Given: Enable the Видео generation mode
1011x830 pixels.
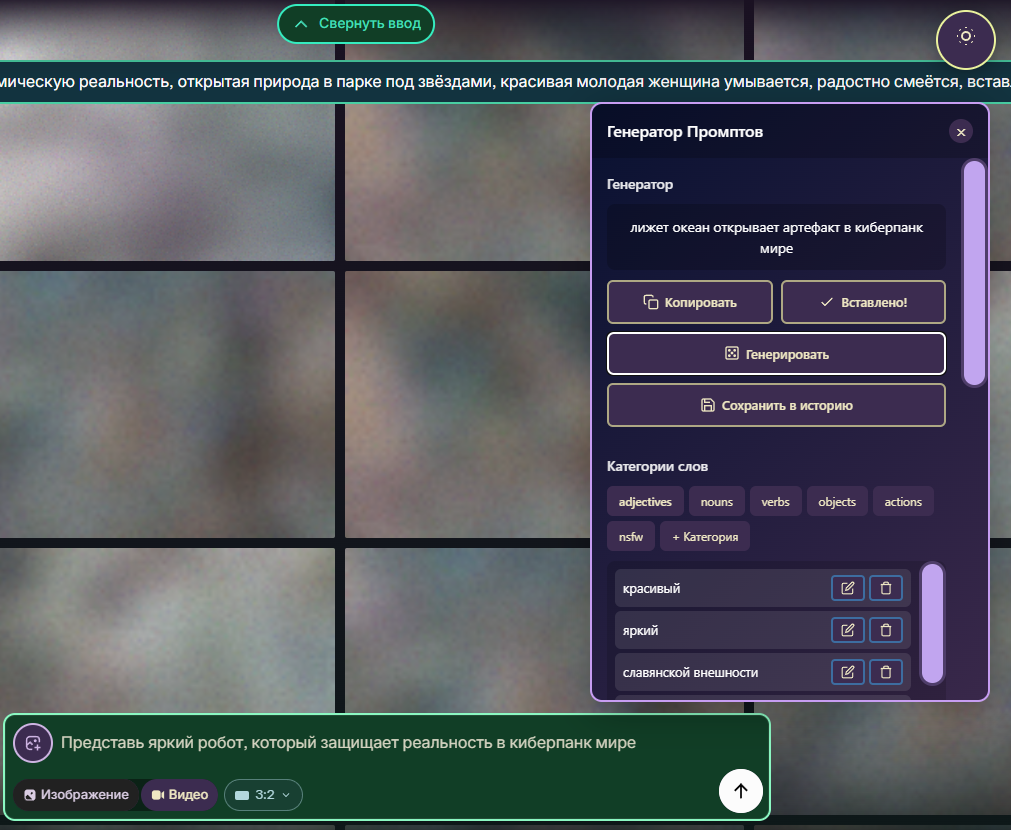Looking at the screenshot, I should point(178,794).
